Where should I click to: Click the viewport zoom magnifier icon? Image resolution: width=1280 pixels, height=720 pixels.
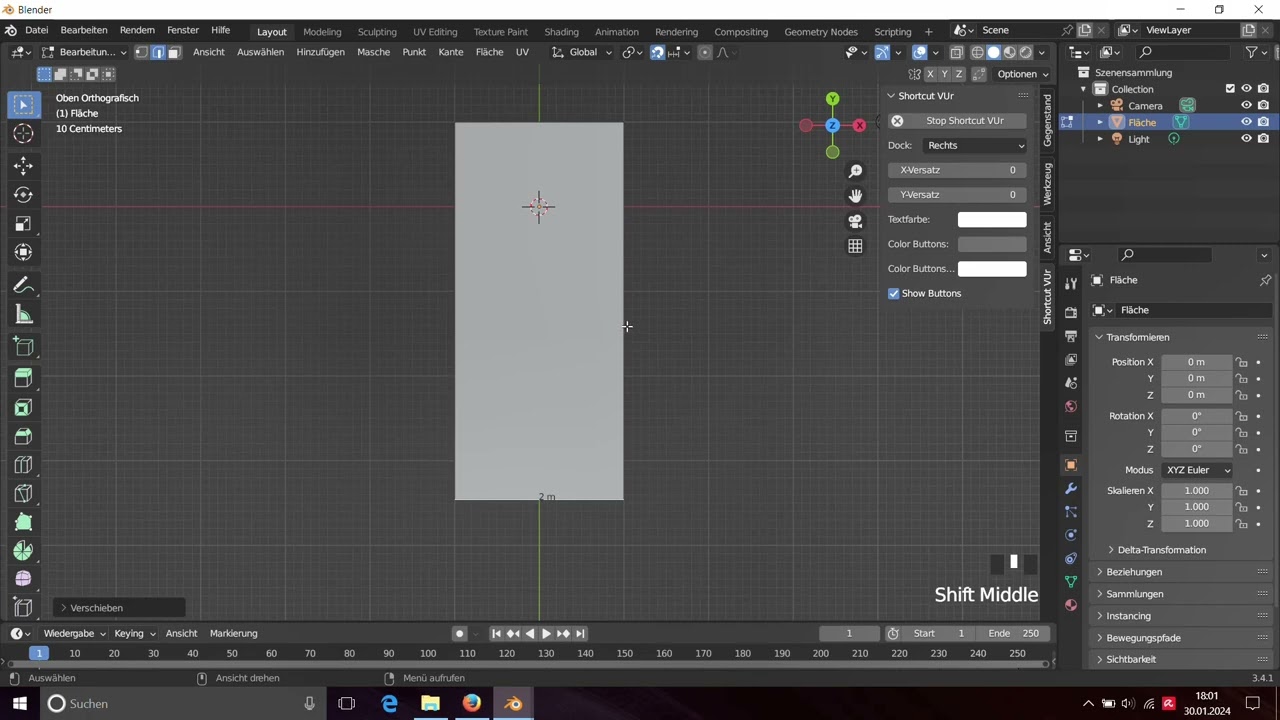(855, 171)
